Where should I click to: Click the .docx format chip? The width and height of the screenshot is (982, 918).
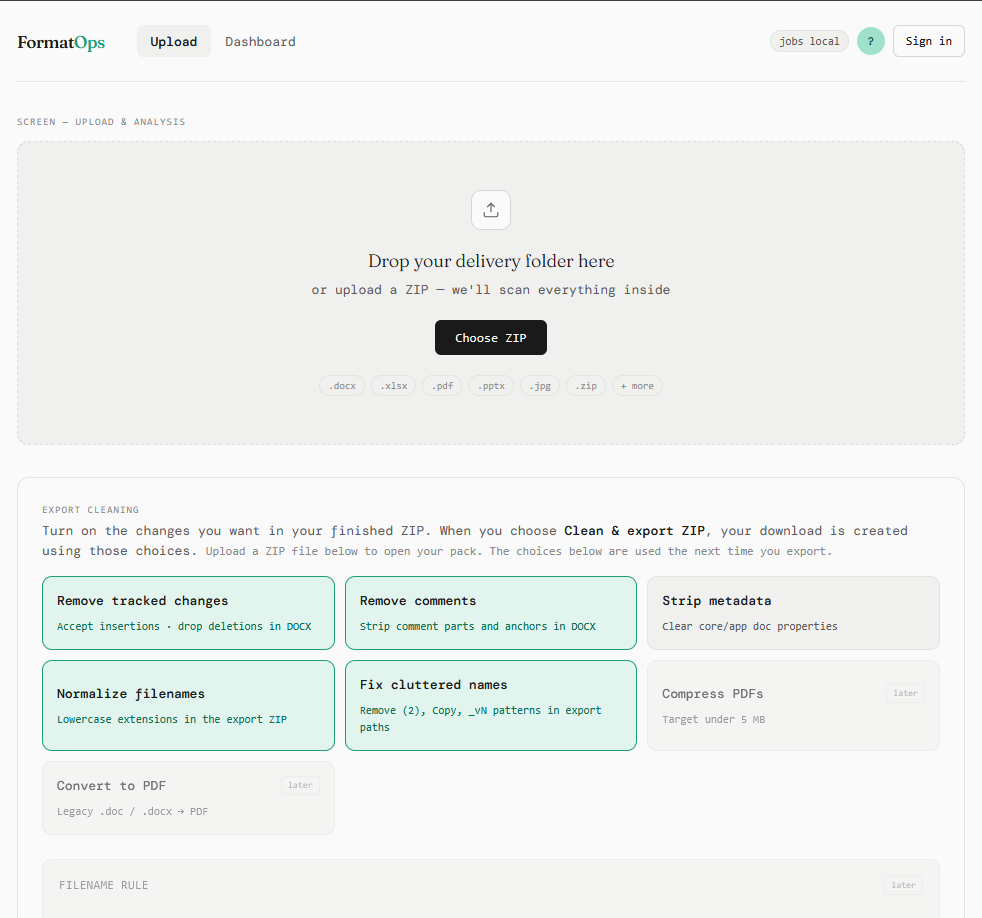pyautogui.click(x=342, y=385)
